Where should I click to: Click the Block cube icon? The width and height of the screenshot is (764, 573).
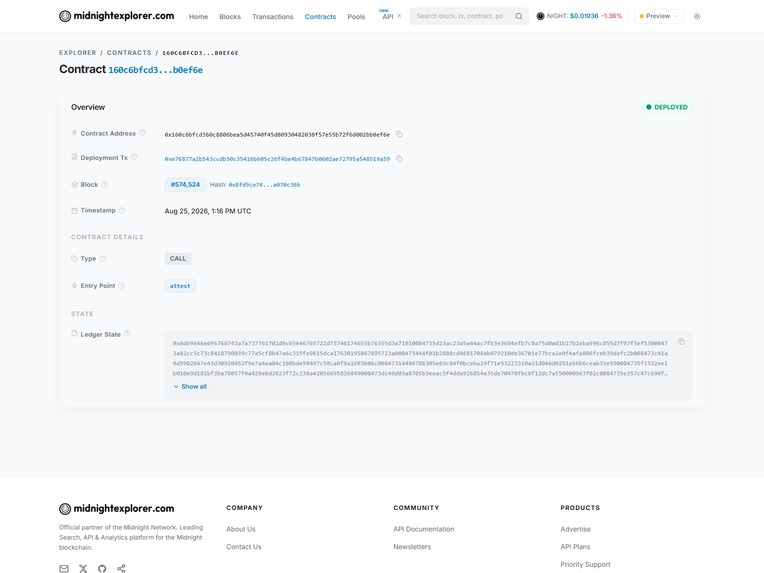[x=74, y=185]
